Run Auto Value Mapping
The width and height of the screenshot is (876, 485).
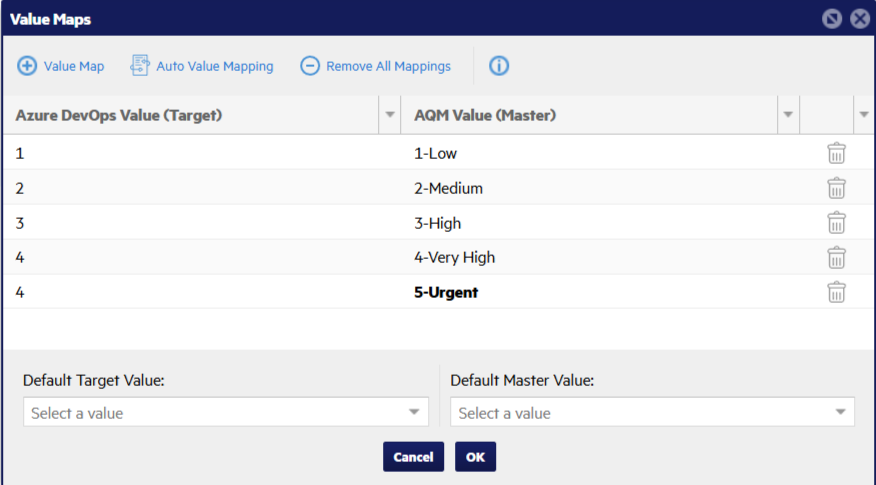pyautogui.click(x=202, y=66)
